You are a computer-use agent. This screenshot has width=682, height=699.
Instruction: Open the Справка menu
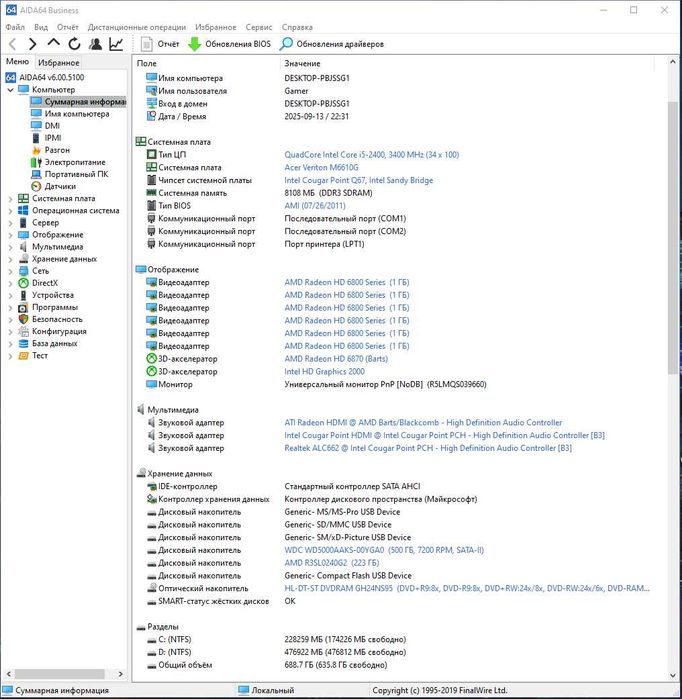[x=297, y=27]
